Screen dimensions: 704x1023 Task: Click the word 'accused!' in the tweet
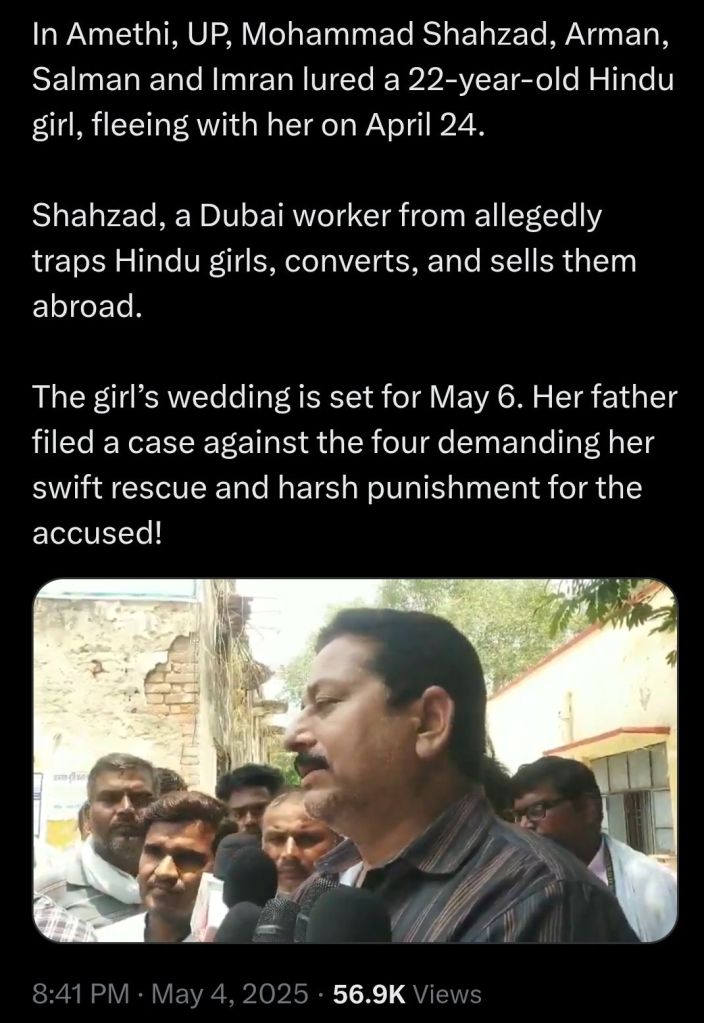point(97,533)
